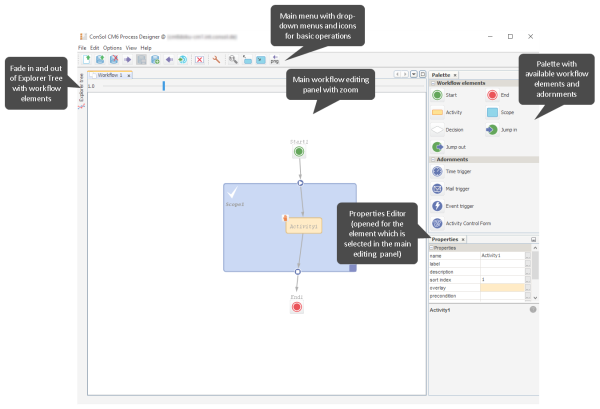
Task: Click the red X delete toolbar icon
Action: 199,60
